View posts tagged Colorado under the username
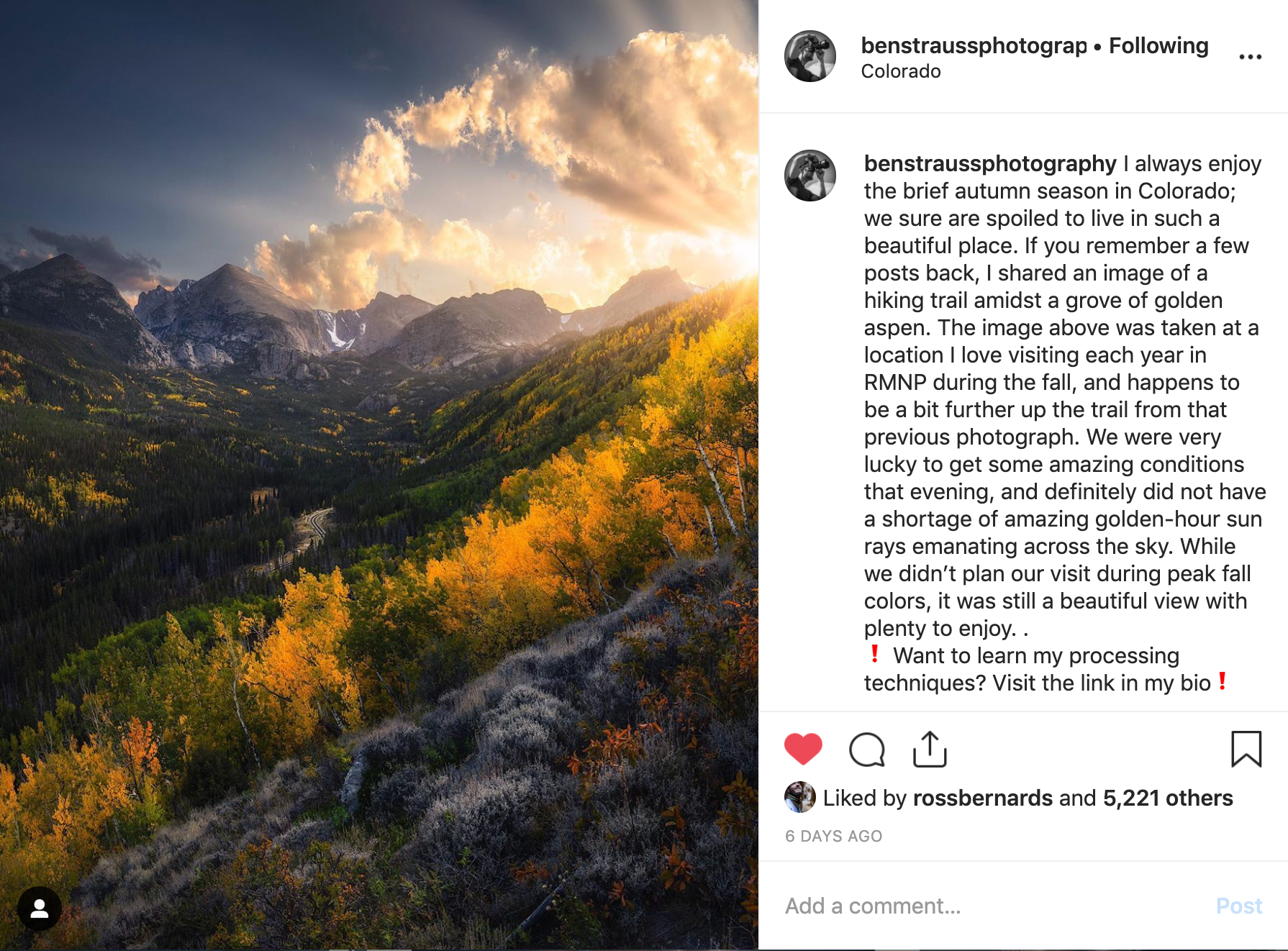The height and width of the screenshot is (951, 1288). pos(899,70)
